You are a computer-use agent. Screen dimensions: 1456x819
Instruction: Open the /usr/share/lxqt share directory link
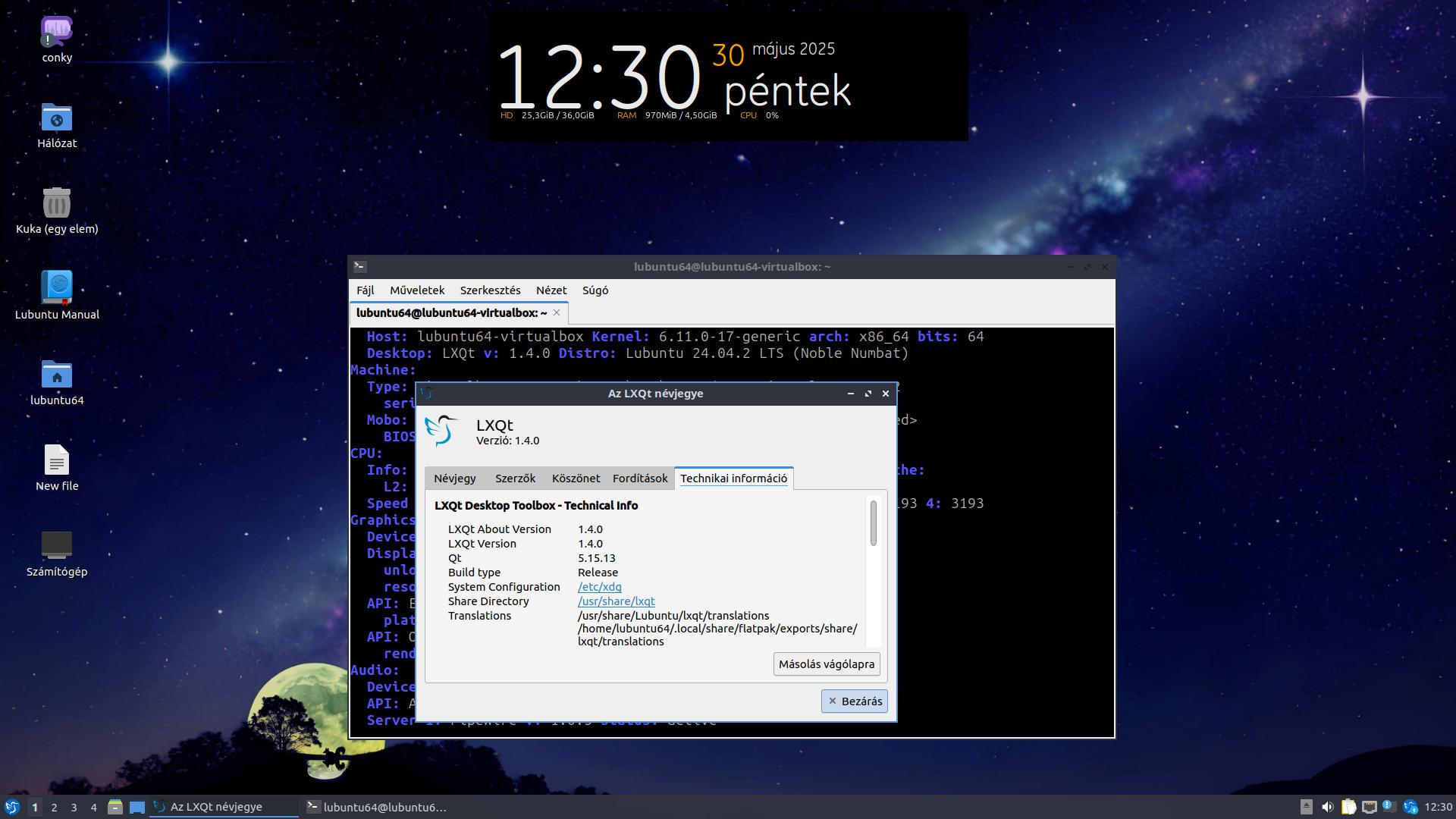616,601
